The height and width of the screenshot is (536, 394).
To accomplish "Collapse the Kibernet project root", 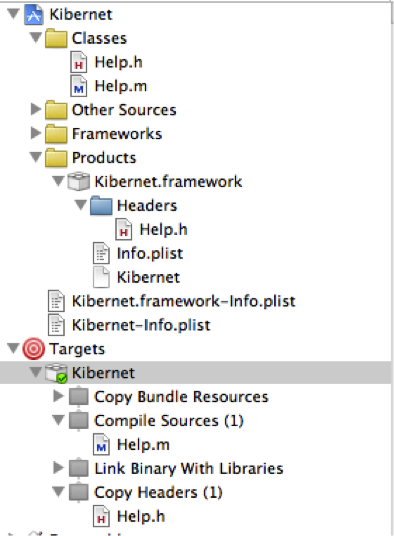I will [13, 14].
